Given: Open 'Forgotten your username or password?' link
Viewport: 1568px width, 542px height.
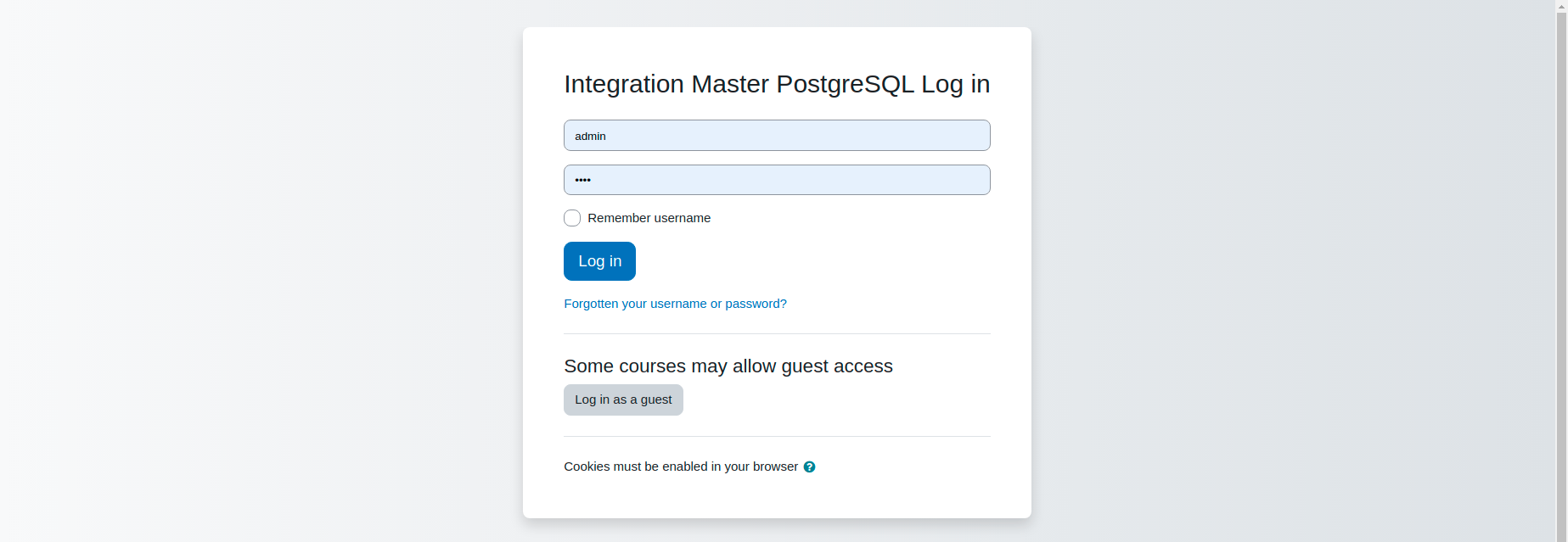Looking at the screenshot, I should click(675, 304).
